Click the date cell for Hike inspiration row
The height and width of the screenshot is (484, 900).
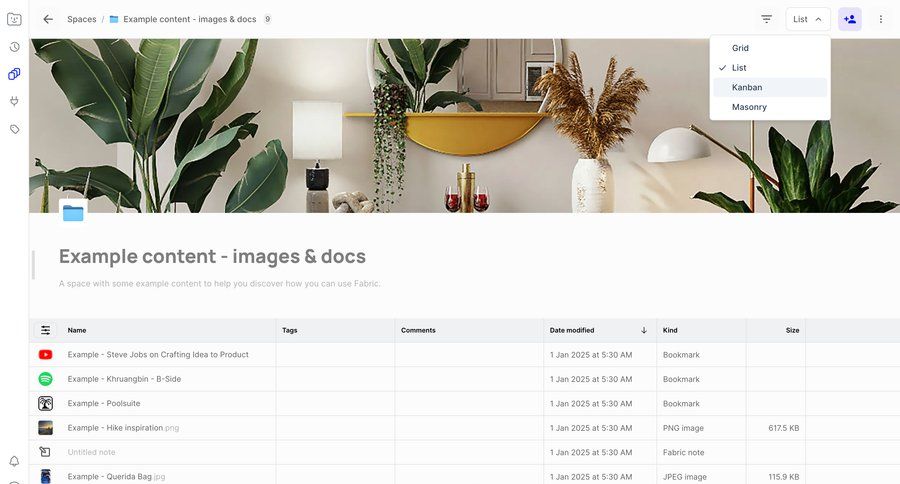(591, 428)
